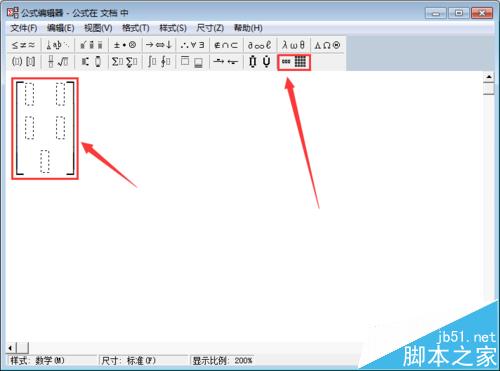Click the vertical scrollbar thumb
The image size is (500, 371).
pos(489,89)
